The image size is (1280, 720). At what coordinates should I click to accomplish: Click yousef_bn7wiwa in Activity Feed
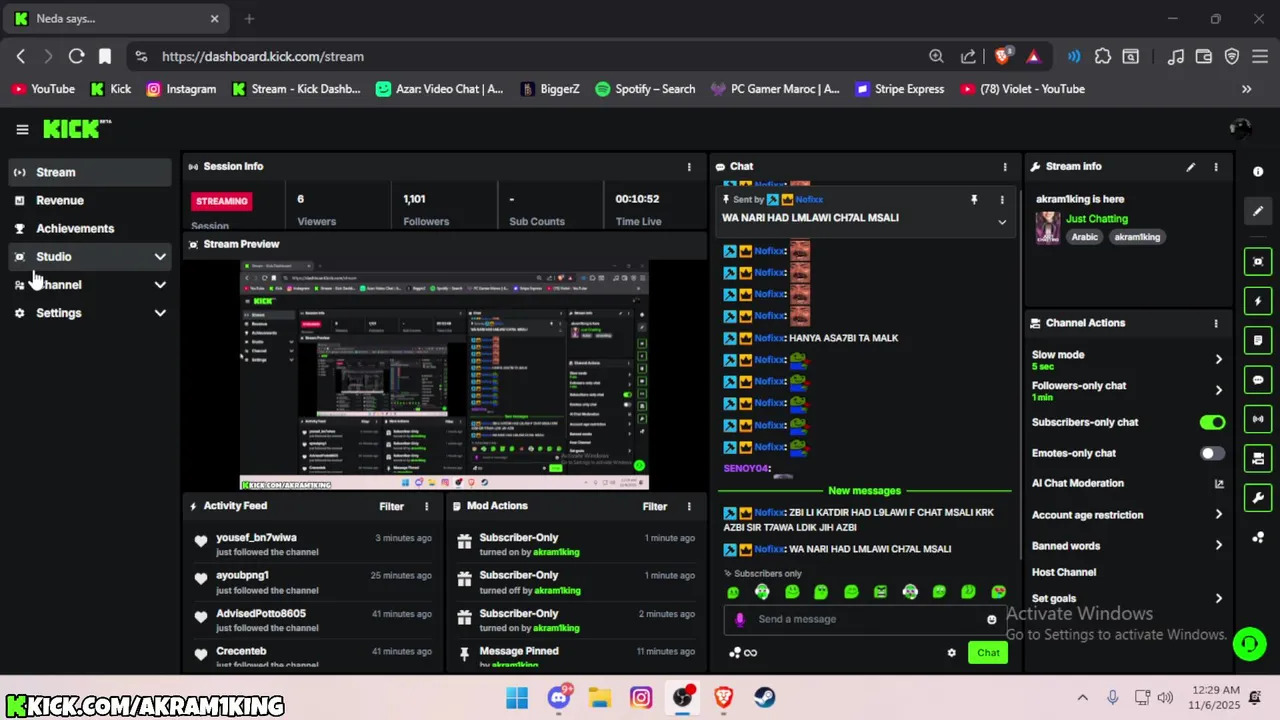[x=256, y=538]
